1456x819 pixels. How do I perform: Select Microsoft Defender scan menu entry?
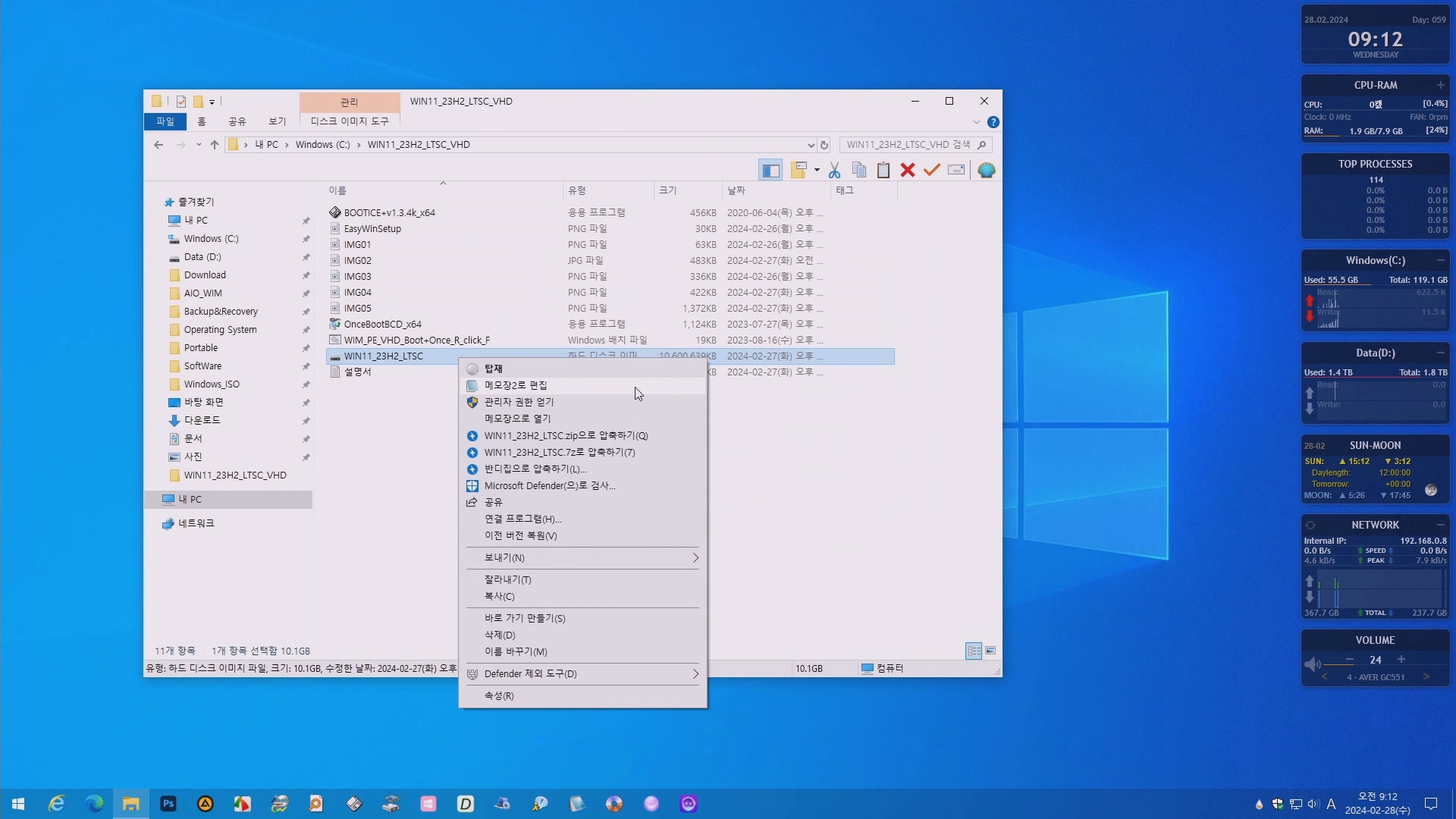click(582, 485)
